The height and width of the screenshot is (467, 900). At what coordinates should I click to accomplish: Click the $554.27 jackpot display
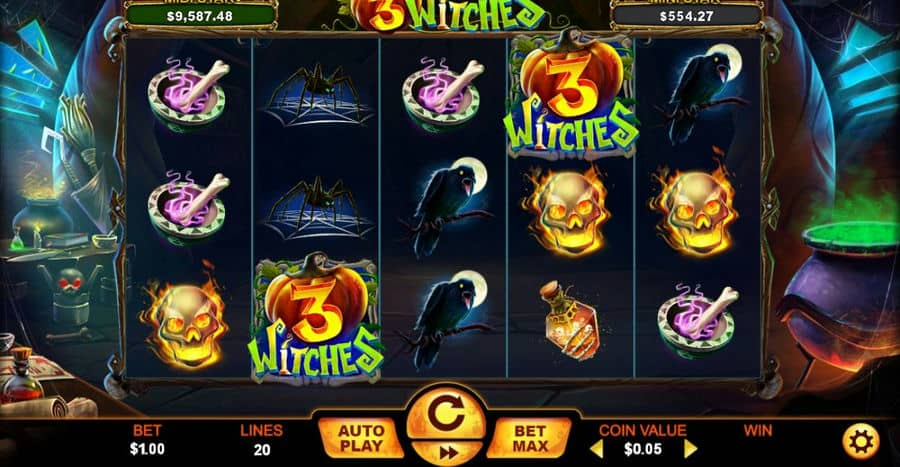686,16
